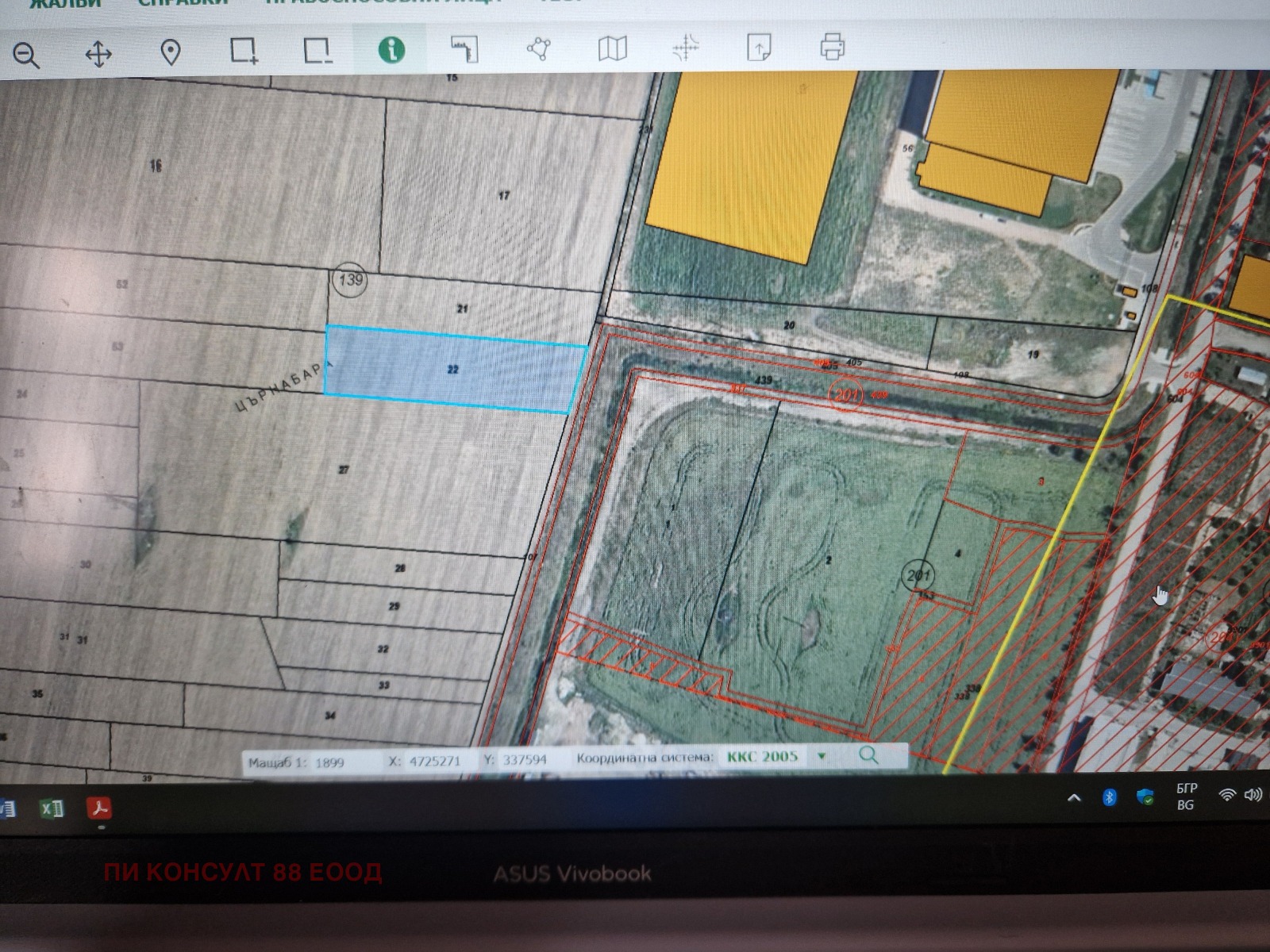1270x952 pixels.
Task: Click the zoom out magnifier tool
Action: (x=25, y=55)
